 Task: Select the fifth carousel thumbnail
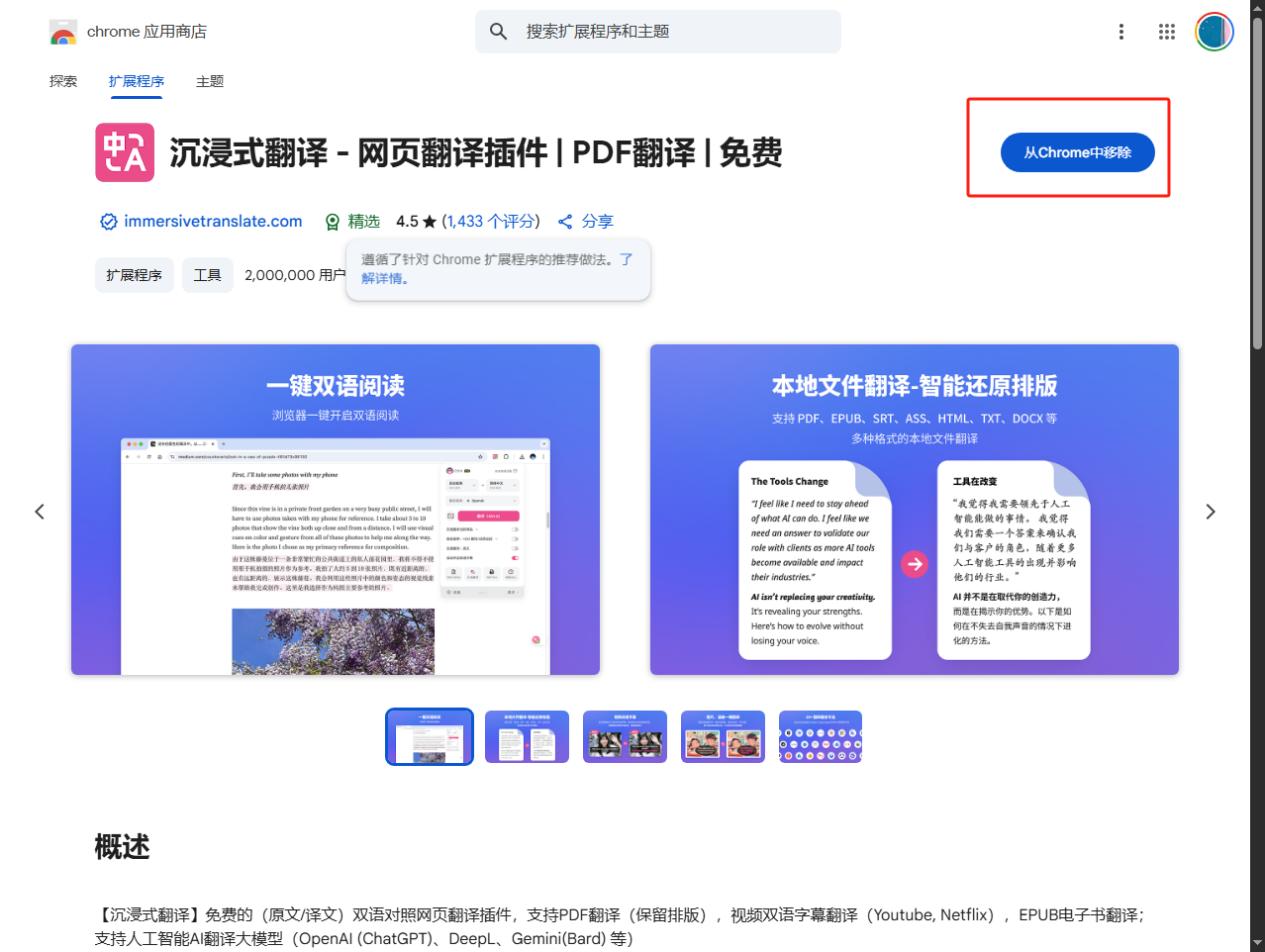point(821,736)
